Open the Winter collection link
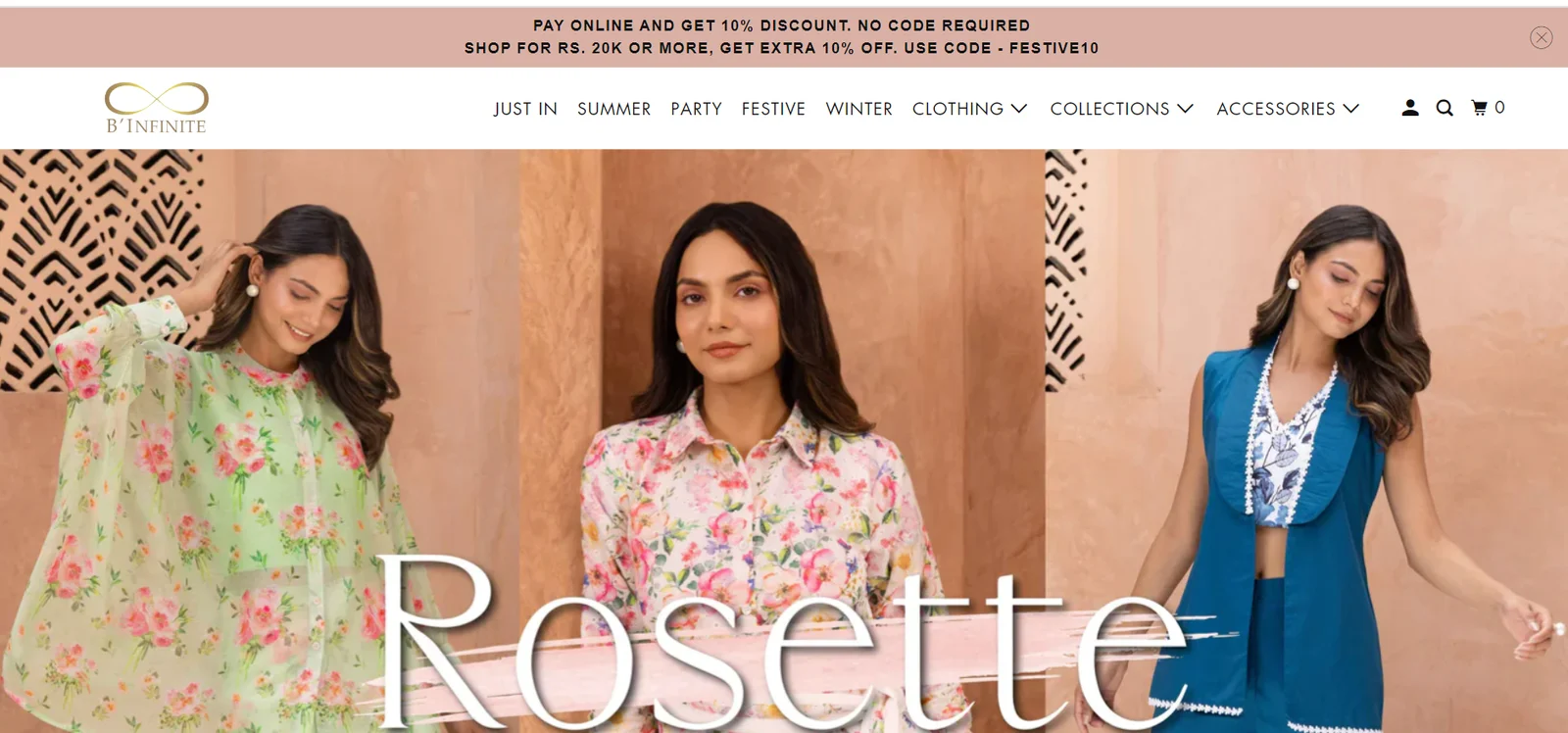This screenshot has width=1568, height=733. click(x=858, y=109)
